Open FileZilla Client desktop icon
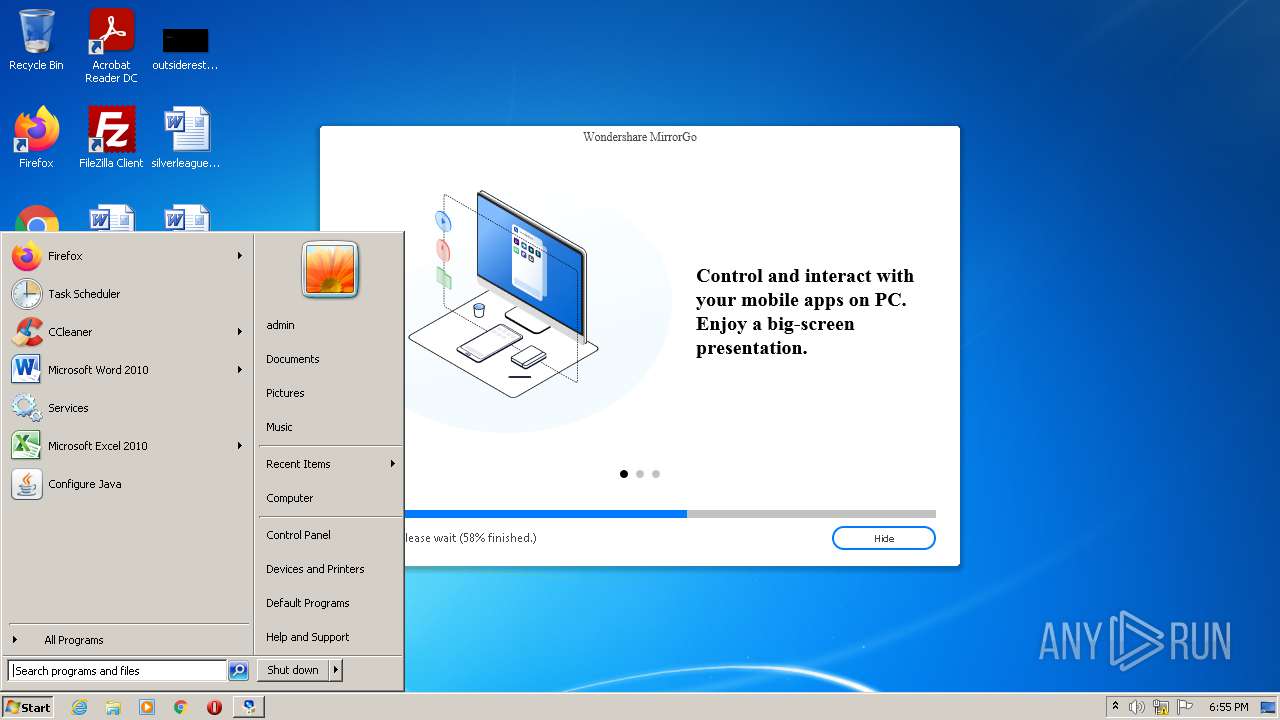The width and height of the screenshot is (1280, 720). click(111, 138)
